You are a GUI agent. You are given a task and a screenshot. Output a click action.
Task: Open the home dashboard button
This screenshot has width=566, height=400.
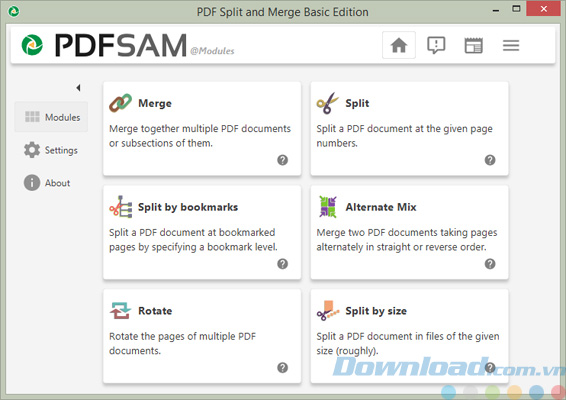[399, 45]
